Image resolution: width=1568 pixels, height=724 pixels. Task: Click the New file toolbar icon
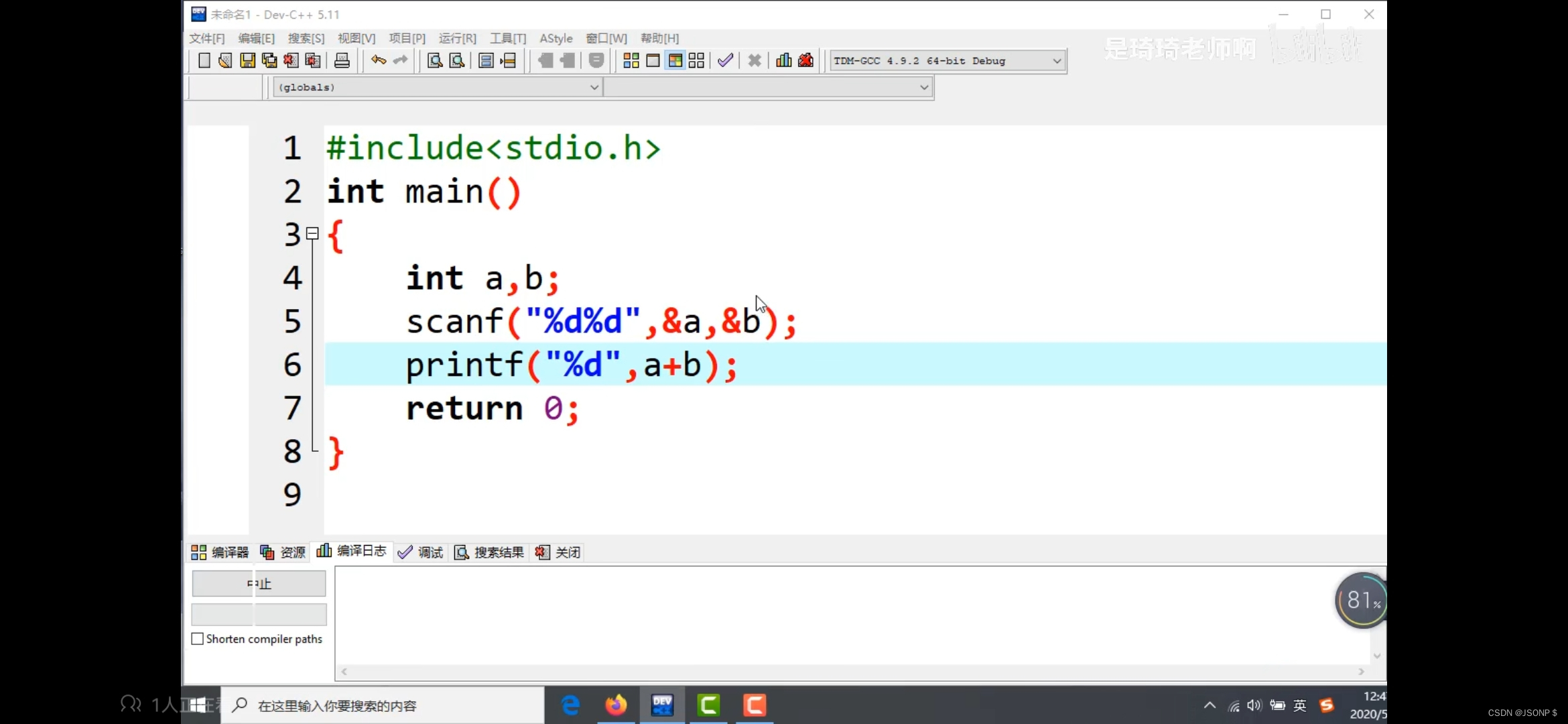204,61
